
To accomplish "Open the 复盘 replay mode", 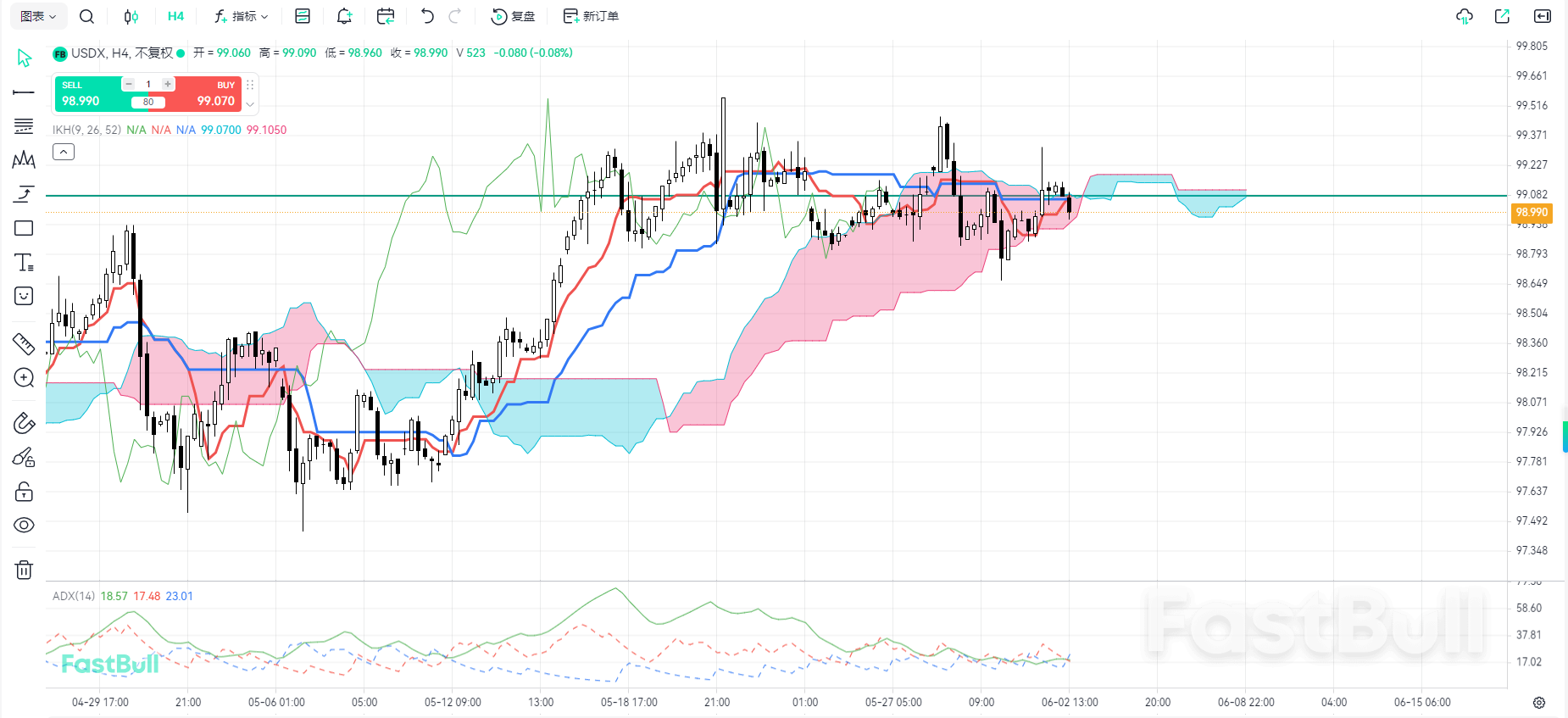I will (514, 16).
